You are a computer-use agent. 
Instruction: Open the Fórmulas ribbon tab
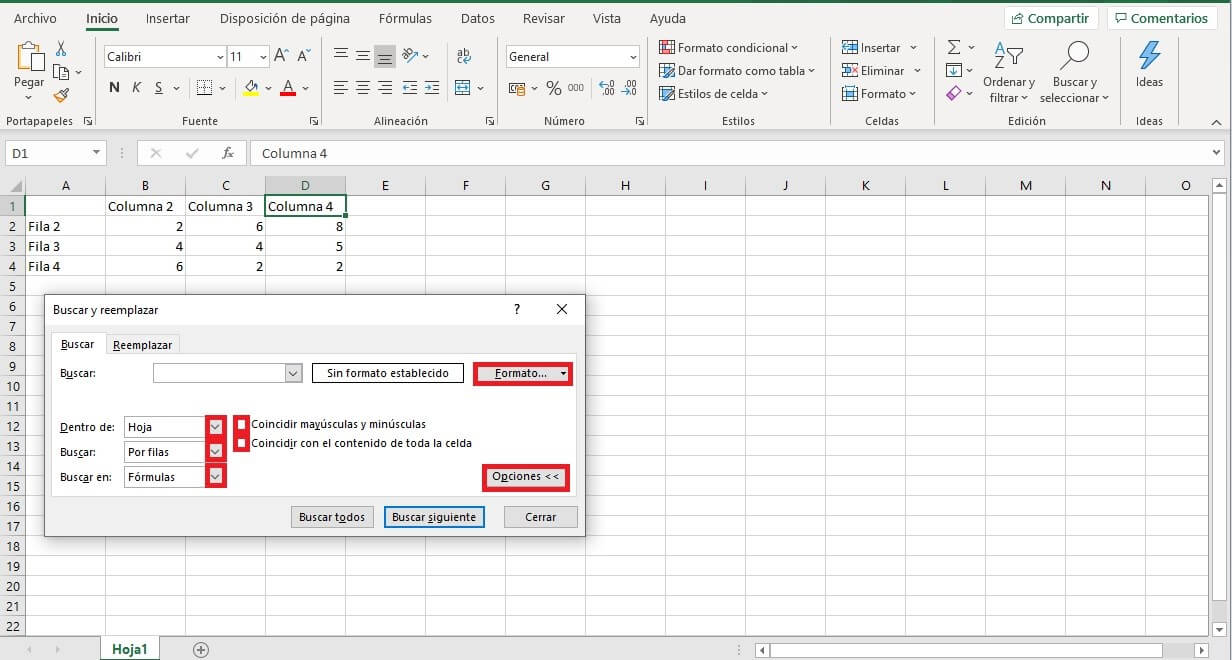(x=405, y=19)
